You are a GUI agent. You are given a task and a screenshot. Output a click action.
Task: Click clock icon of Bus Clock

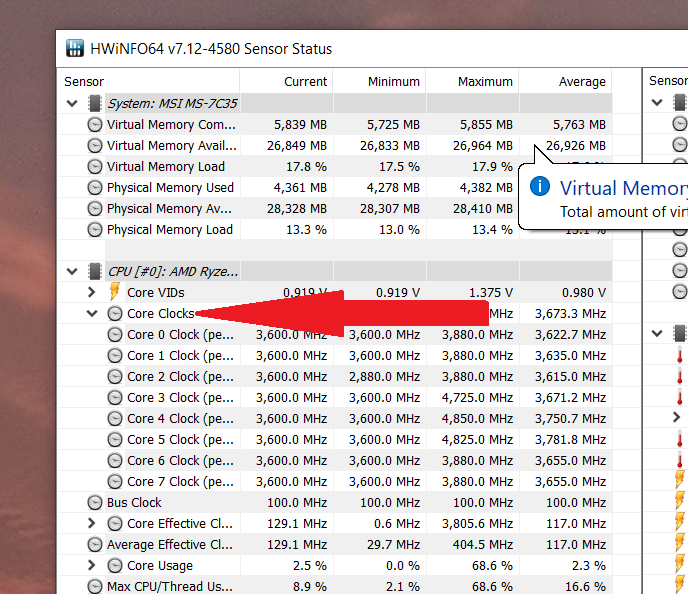coord(95,502)
